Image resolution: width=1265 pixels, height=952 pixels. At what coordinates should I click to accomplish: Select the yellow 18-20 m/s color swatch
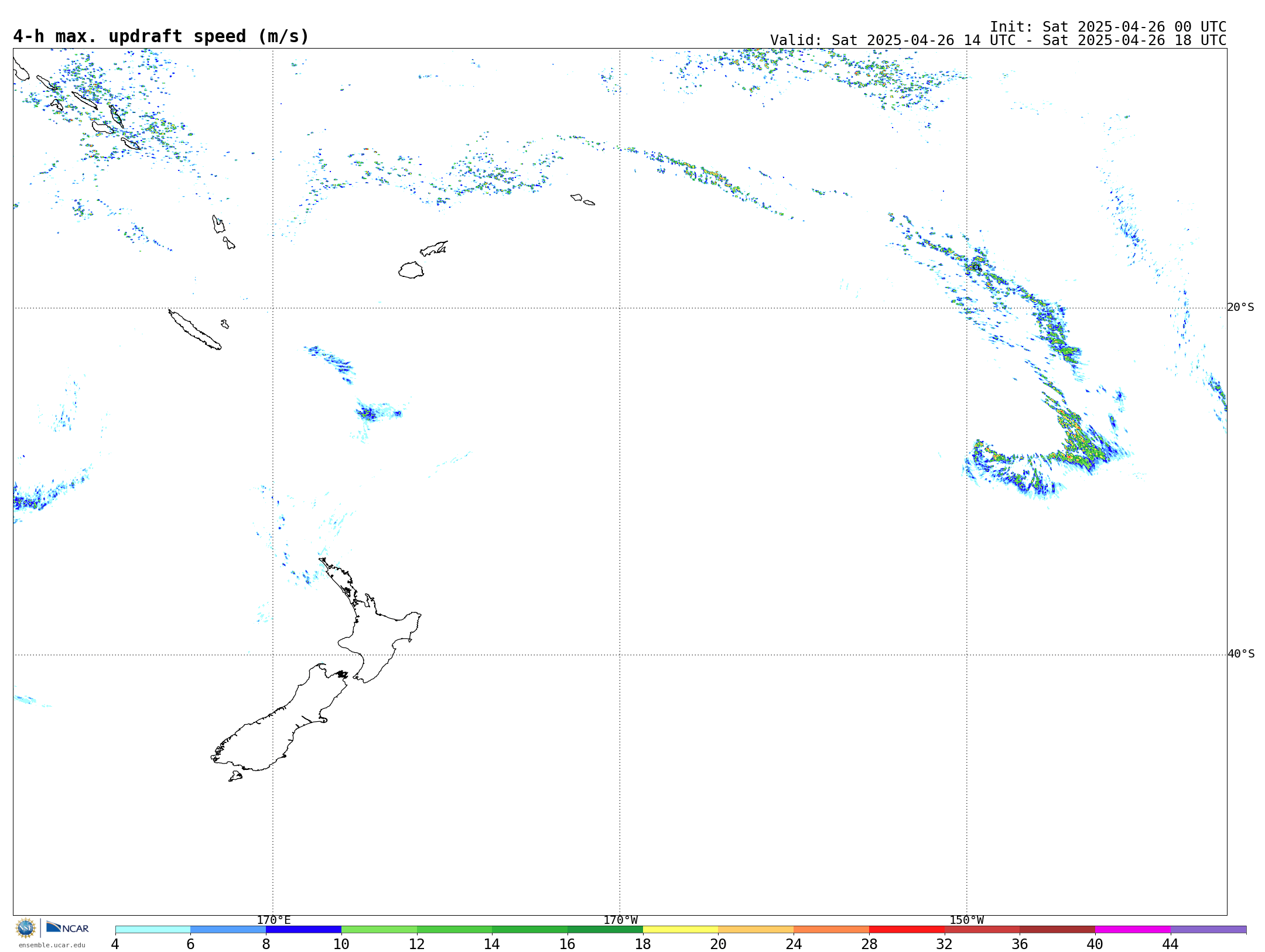coord(681,930)
